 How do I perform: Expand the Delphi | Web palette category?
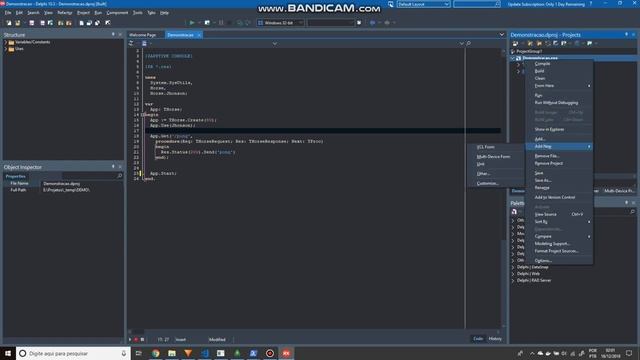(513, 274)
